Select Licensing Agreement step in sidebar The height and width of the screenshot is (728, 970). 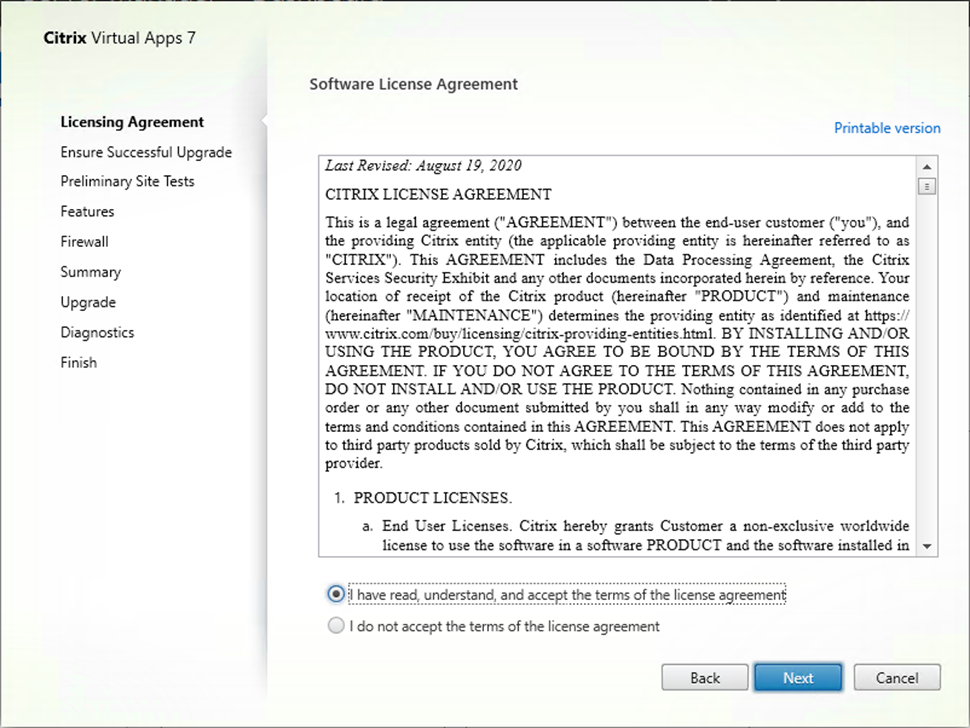coord(132,122)
